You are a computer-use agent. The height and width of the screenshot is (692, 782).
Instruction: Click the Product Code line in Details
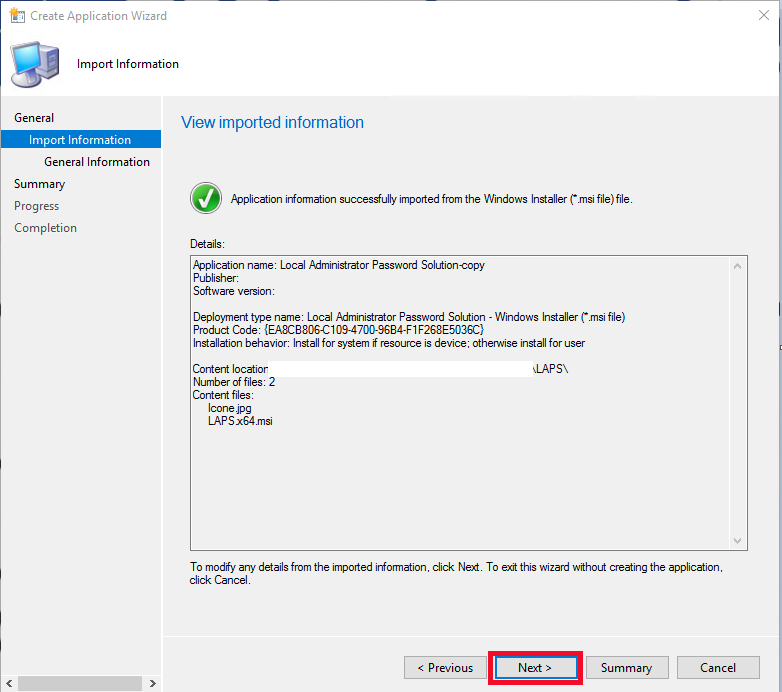pos(338,330)
